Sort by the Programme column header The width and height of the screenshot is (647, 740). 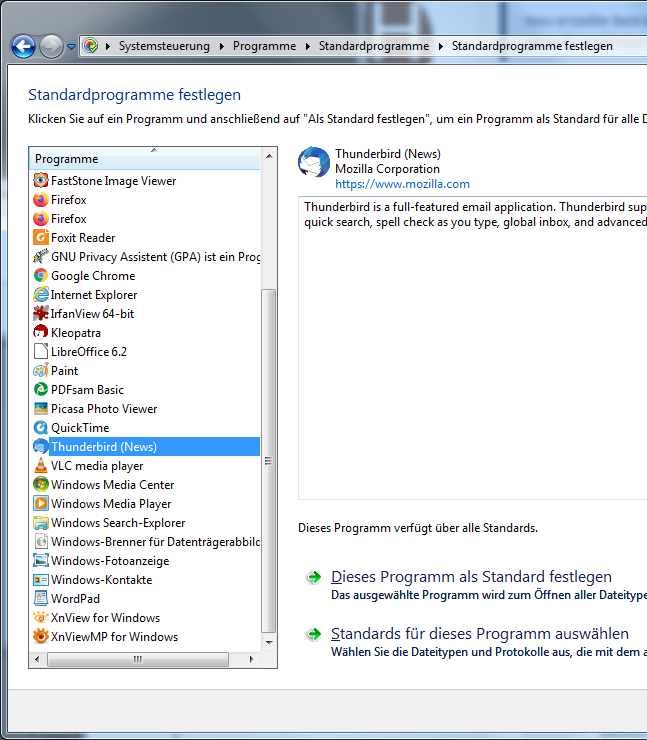point(144,159)
